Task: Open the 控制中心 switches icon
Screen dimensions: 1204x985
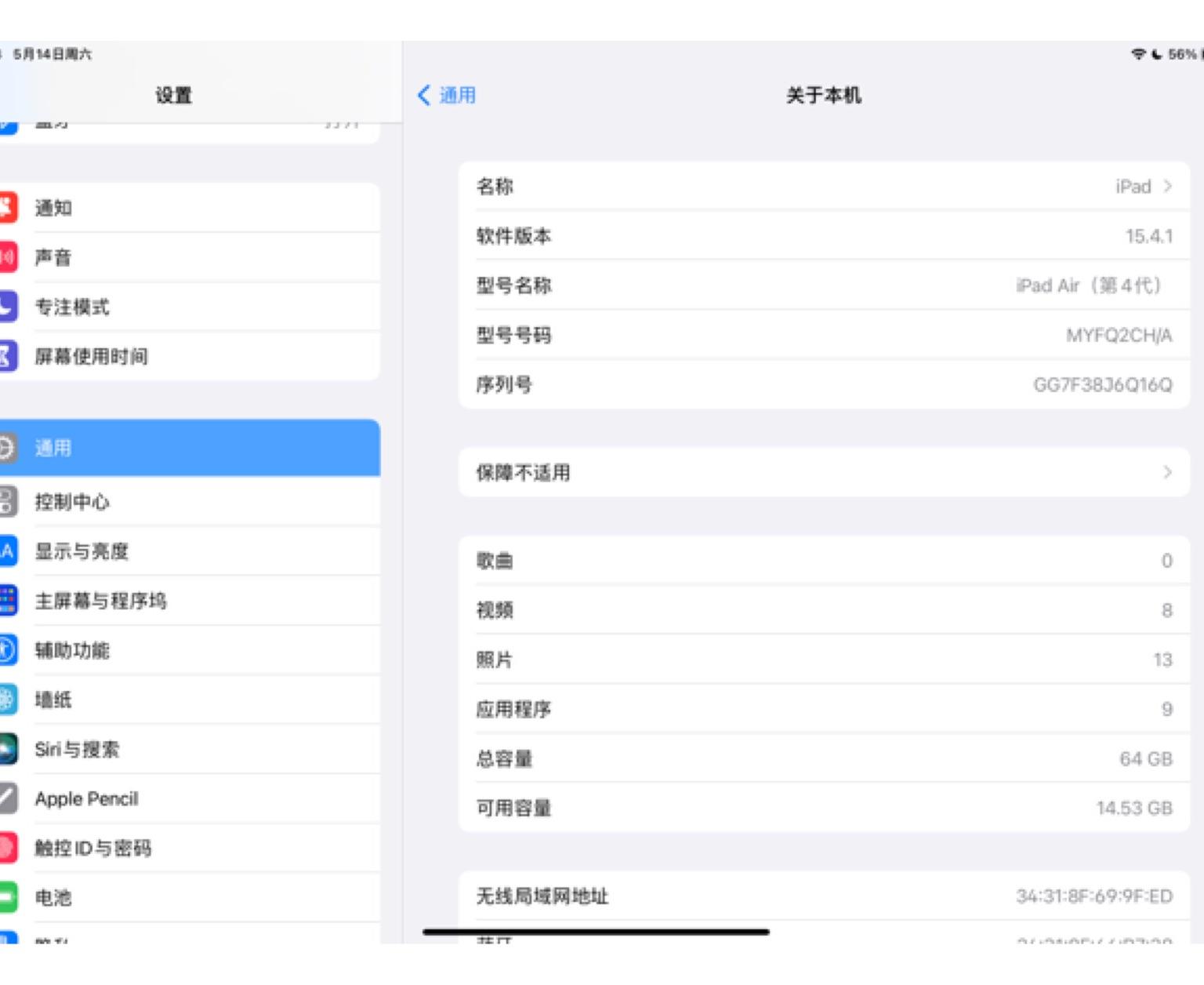Action: pos(7,502)
